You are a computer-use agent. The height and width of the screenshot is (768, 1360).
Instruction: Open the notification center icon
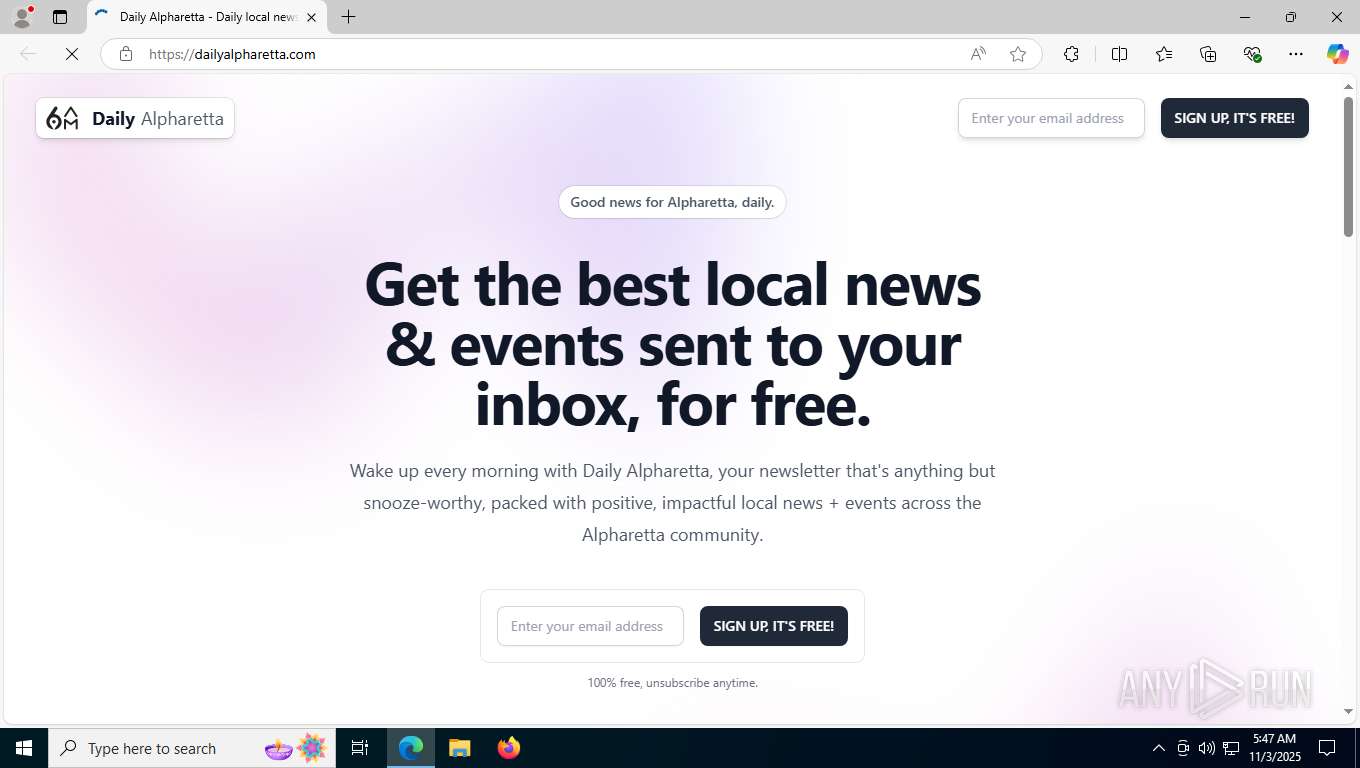[x=1327, y=748]
